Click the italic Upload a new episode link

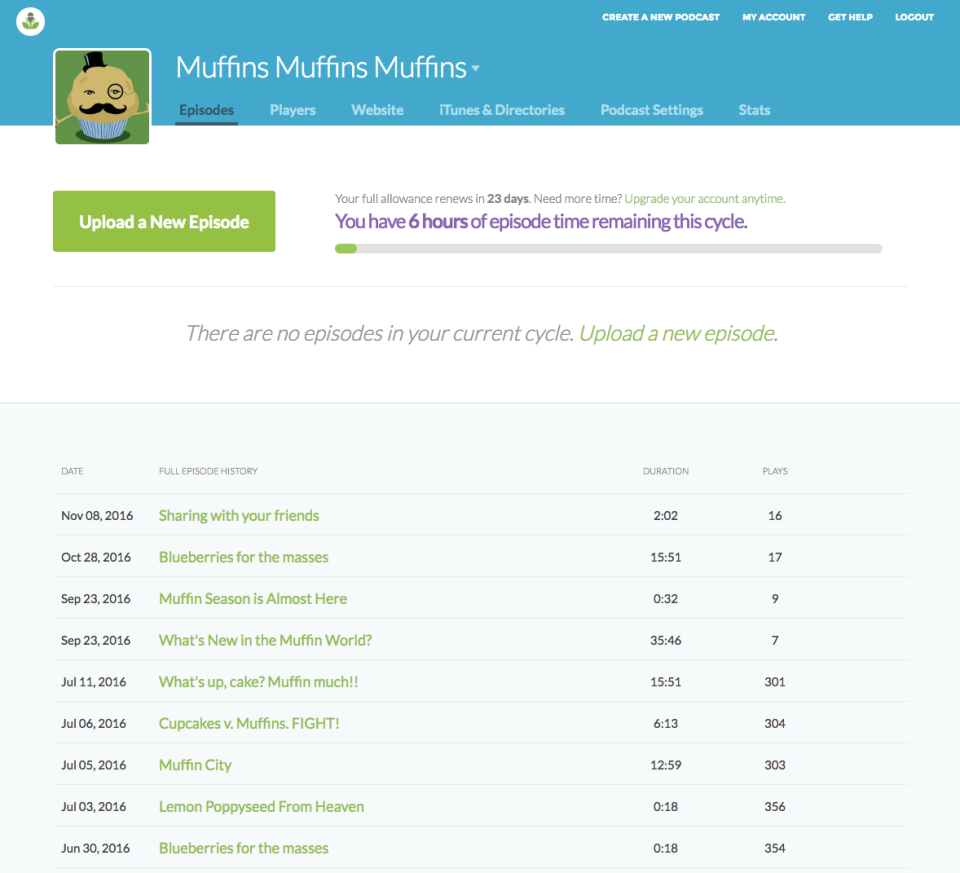coord(678,334)
